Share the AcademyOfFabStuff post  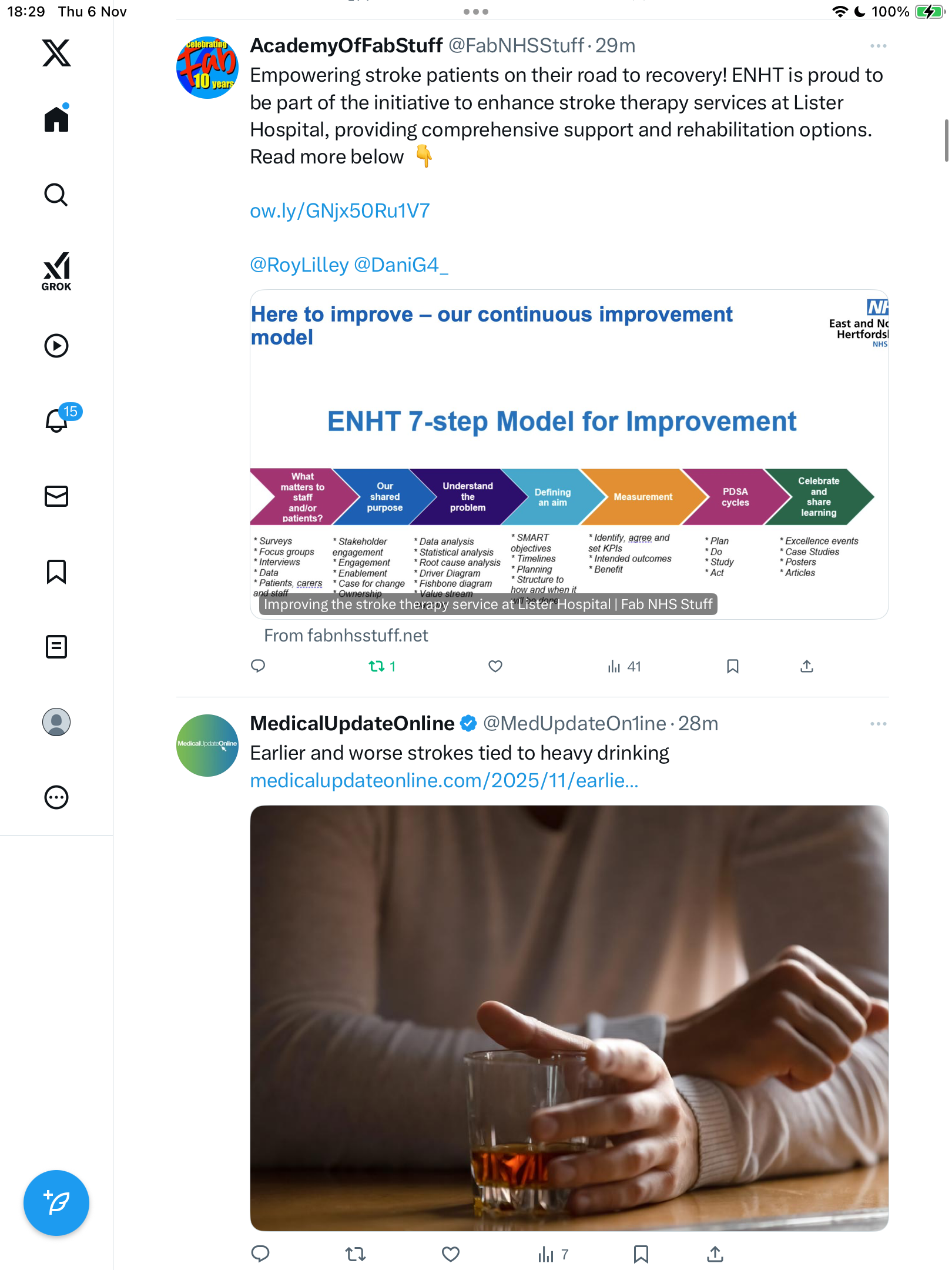(807, 666)
